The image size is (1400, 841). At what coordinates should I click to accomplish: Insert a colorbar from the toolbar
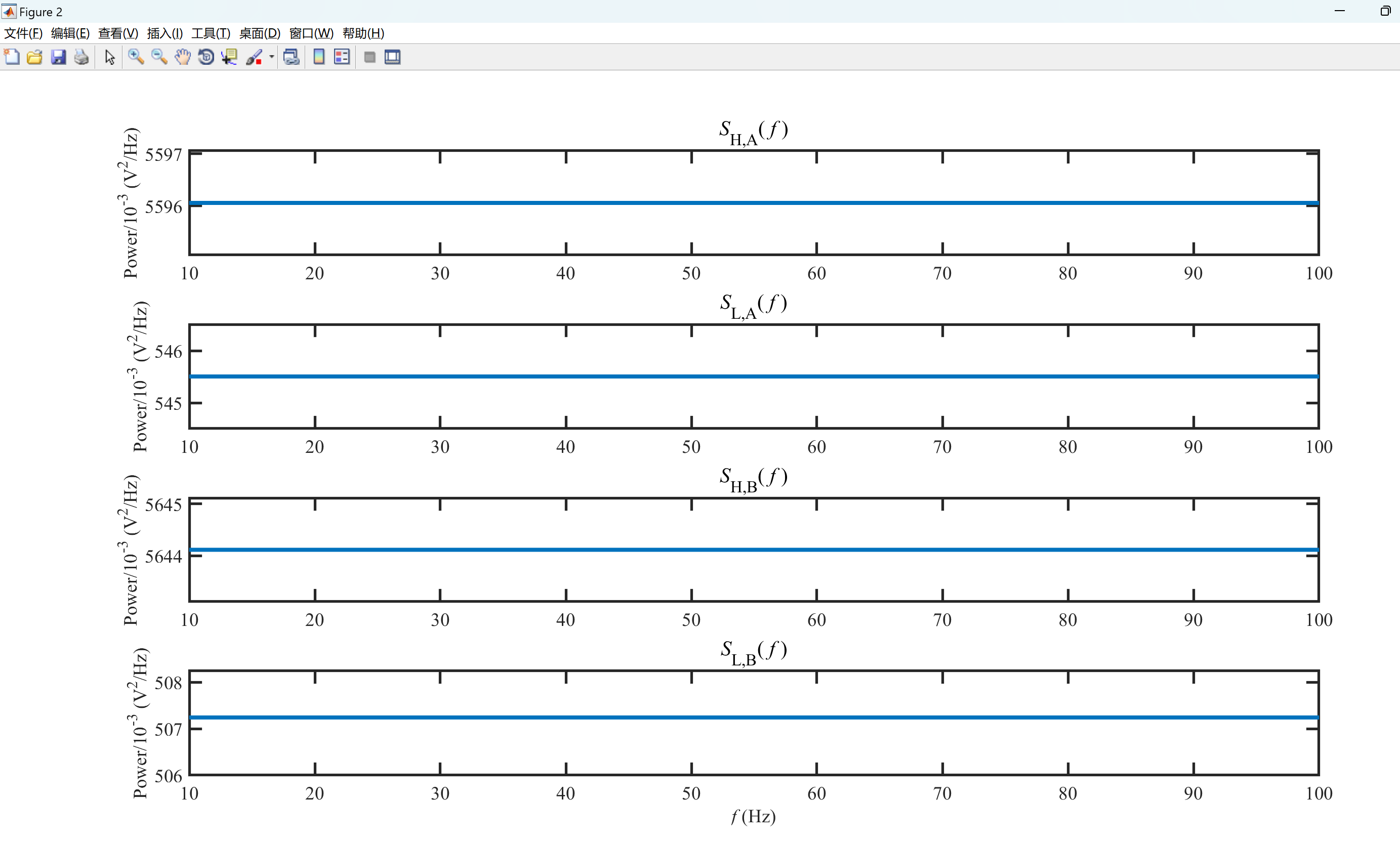(x=319, y=57)
